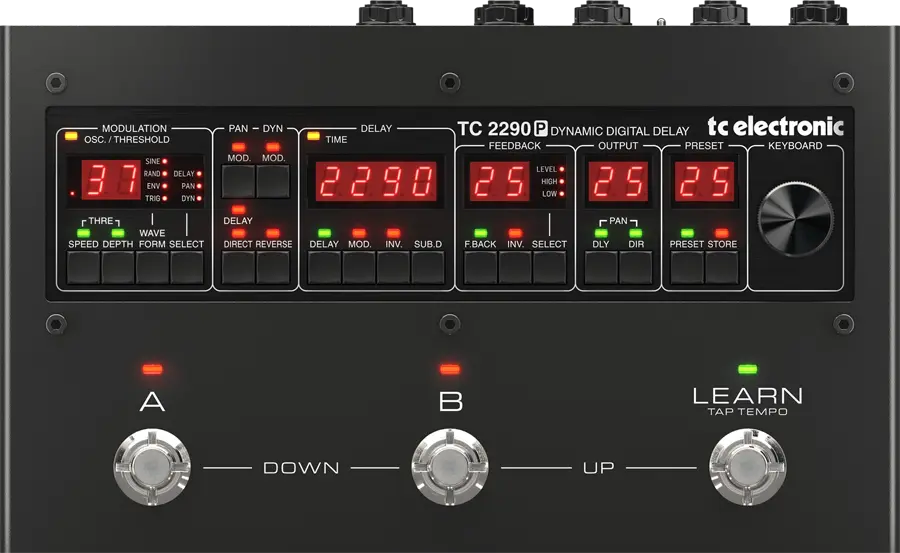This screenshot has width=900, height=553.
Task: Toggle the DYN MOD. button
Action: pos(273,181)
